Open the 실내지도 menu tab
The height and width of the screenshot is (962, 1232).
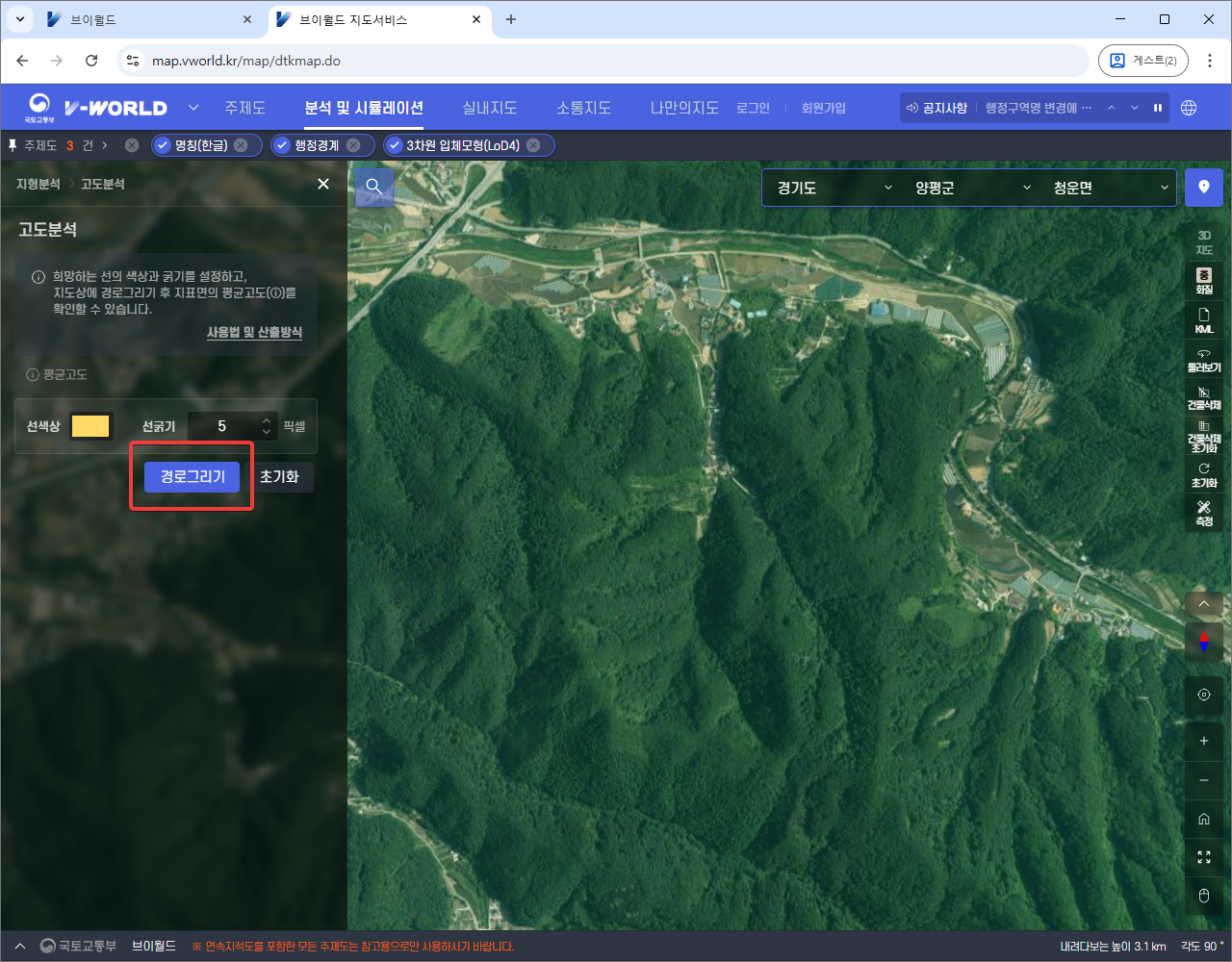point(489,108)
